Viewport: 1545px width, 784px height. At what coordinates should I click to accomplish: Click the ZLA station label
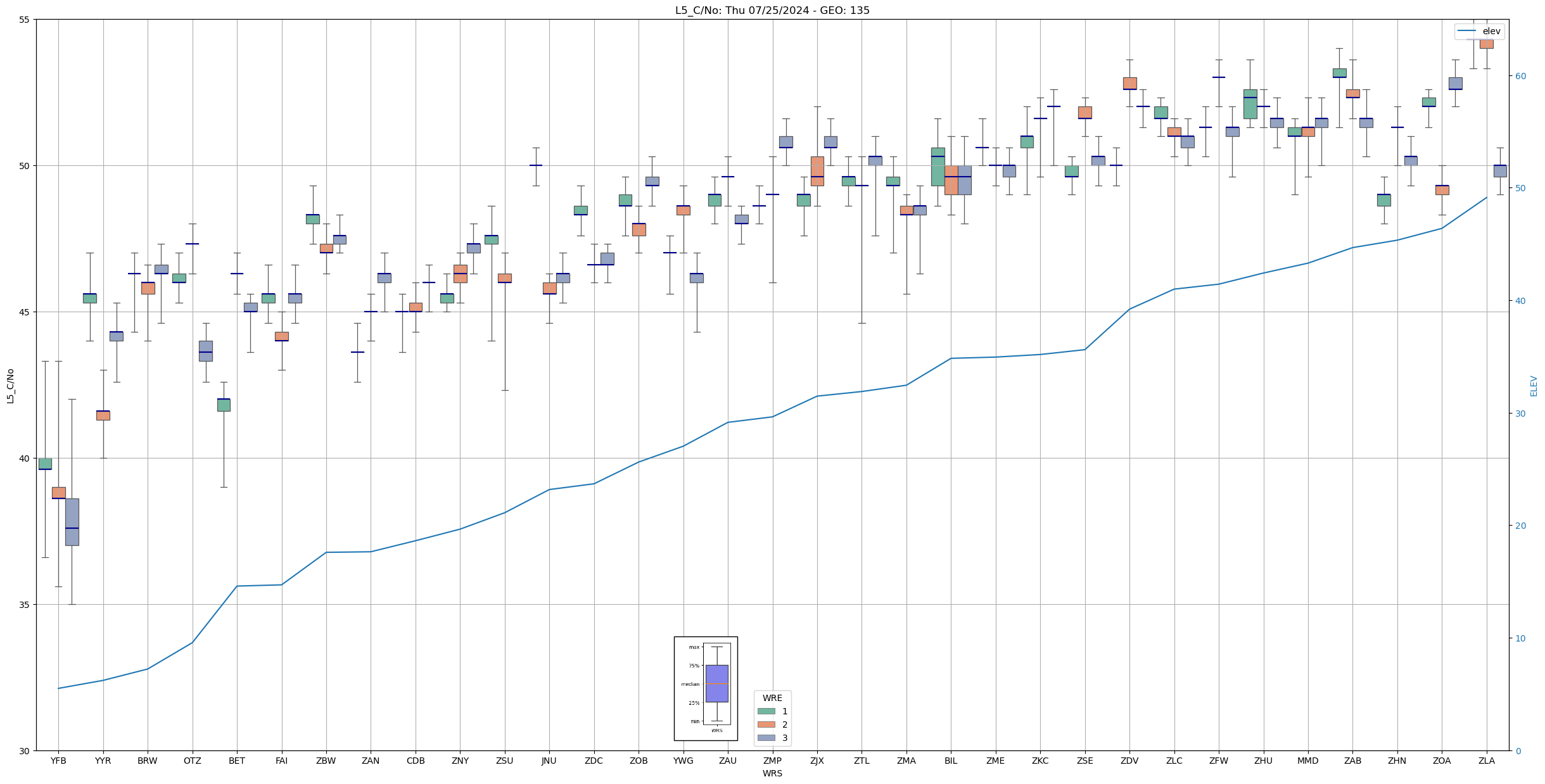tap(1487, 761)
